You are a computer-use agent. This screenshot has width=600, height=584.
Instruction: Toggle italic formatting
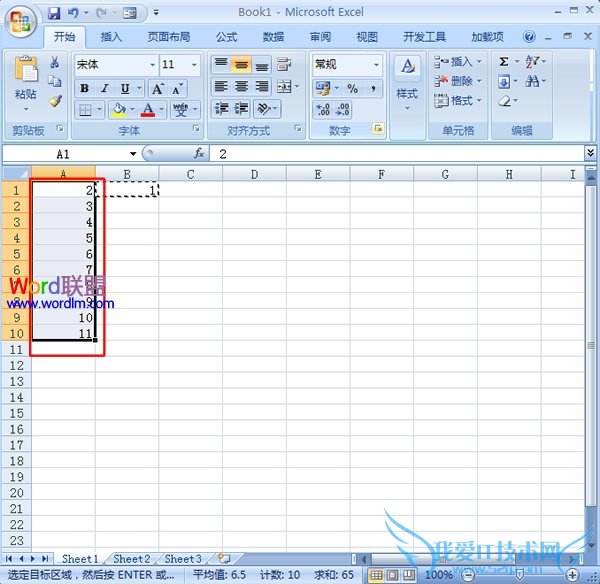coord(104,89)
